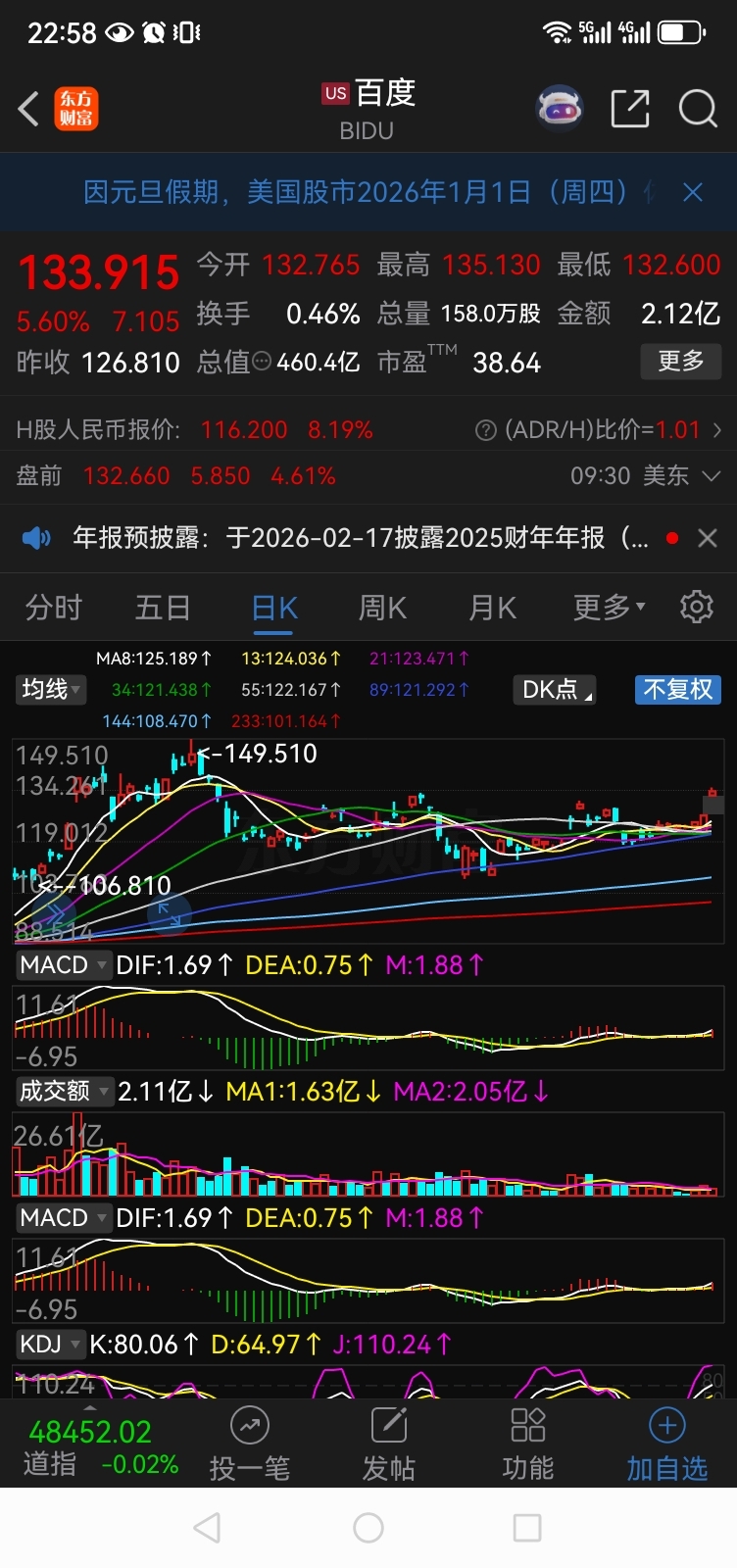This screenshot has width=737, height=1568.
Task: Tap the MA8:125.189 moving average label
Action: (154, 659)
